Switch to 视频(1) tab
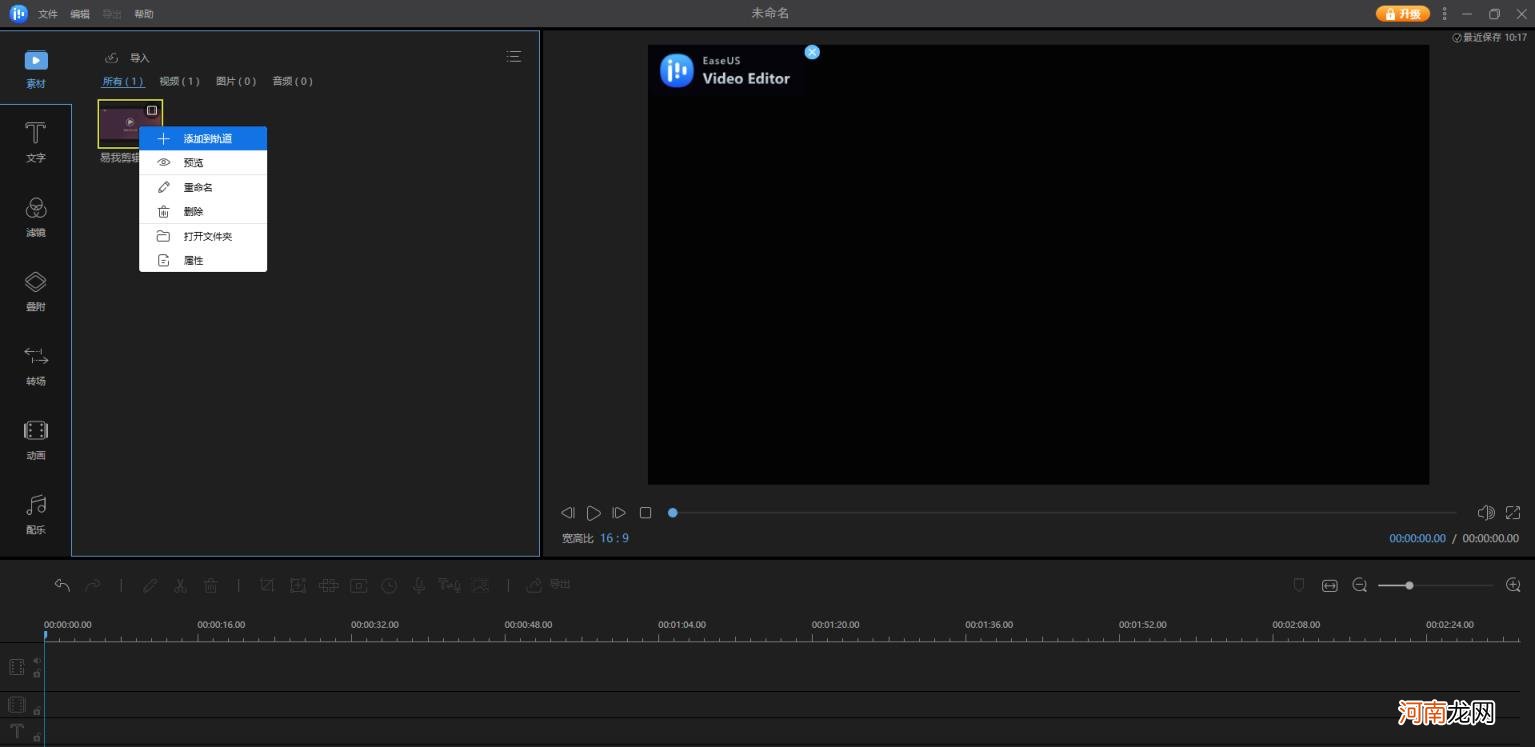 click(180, 81)
